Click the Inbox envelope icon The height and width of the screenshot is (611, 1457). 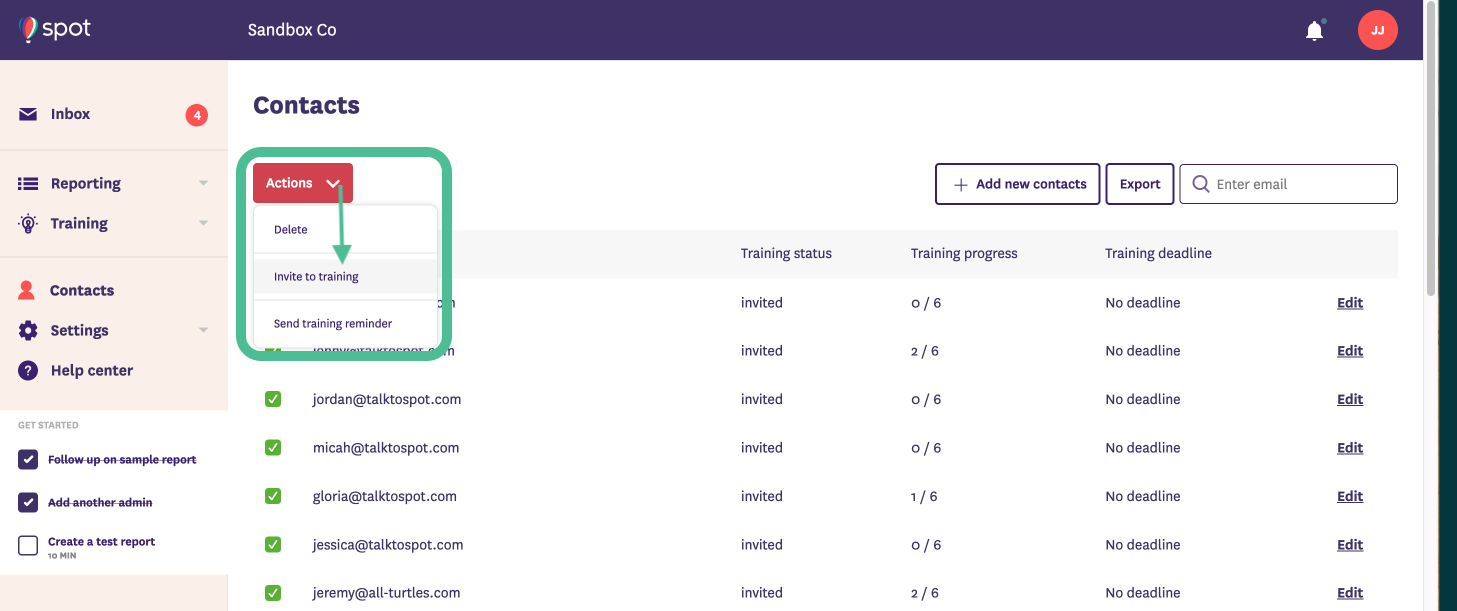(x=28, y=114)
